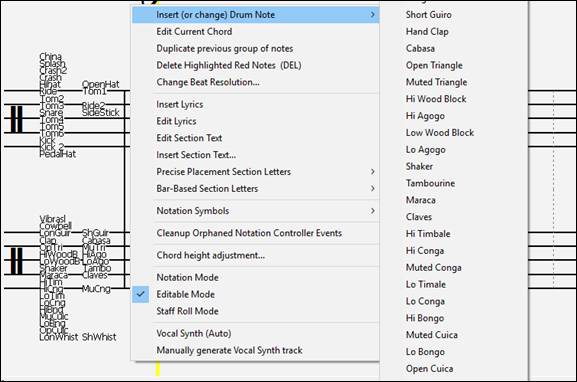Viewport: 577px width, 382px height.
Task: Click the upper percussion clef symbol
Action: 16,119
